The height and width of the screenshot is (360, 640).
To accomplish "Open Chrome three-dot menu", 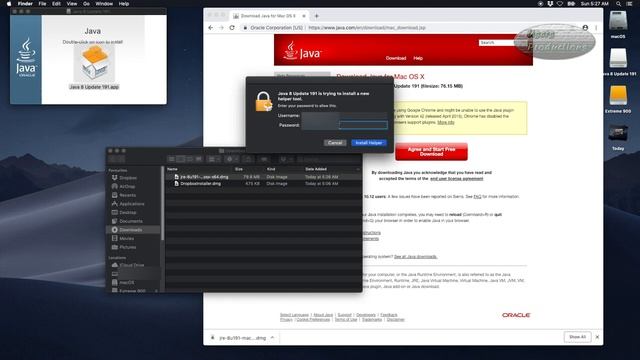I will click(596, 28).
